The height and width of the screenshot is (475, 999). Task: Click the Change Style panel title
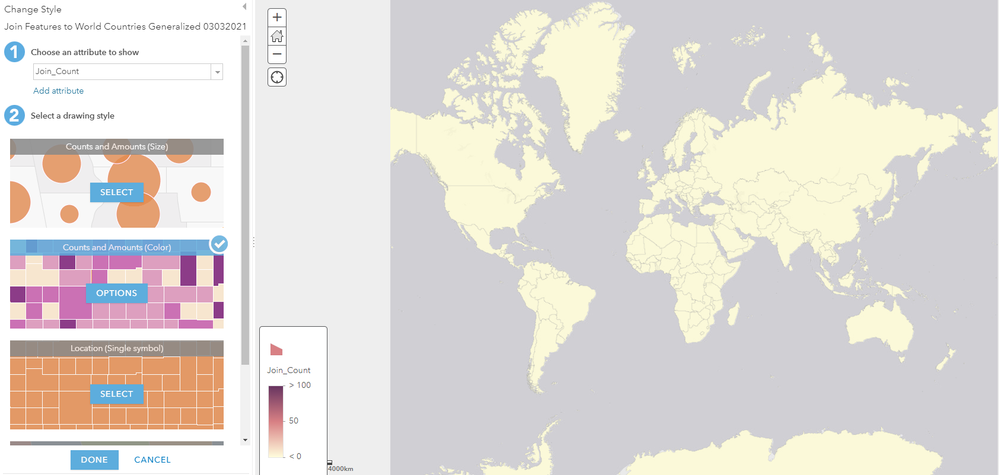(x=32, y=10)
